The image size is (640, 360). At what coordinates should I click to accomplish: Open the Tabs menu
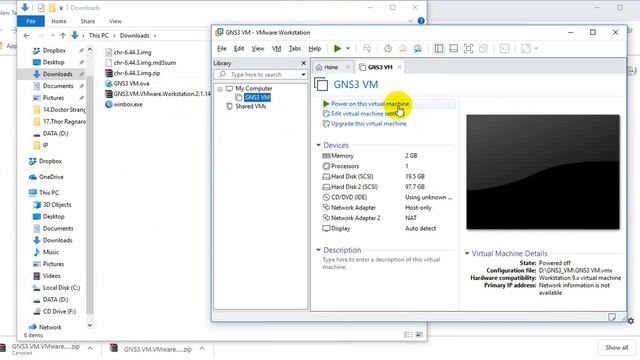[x=295, y=49]
